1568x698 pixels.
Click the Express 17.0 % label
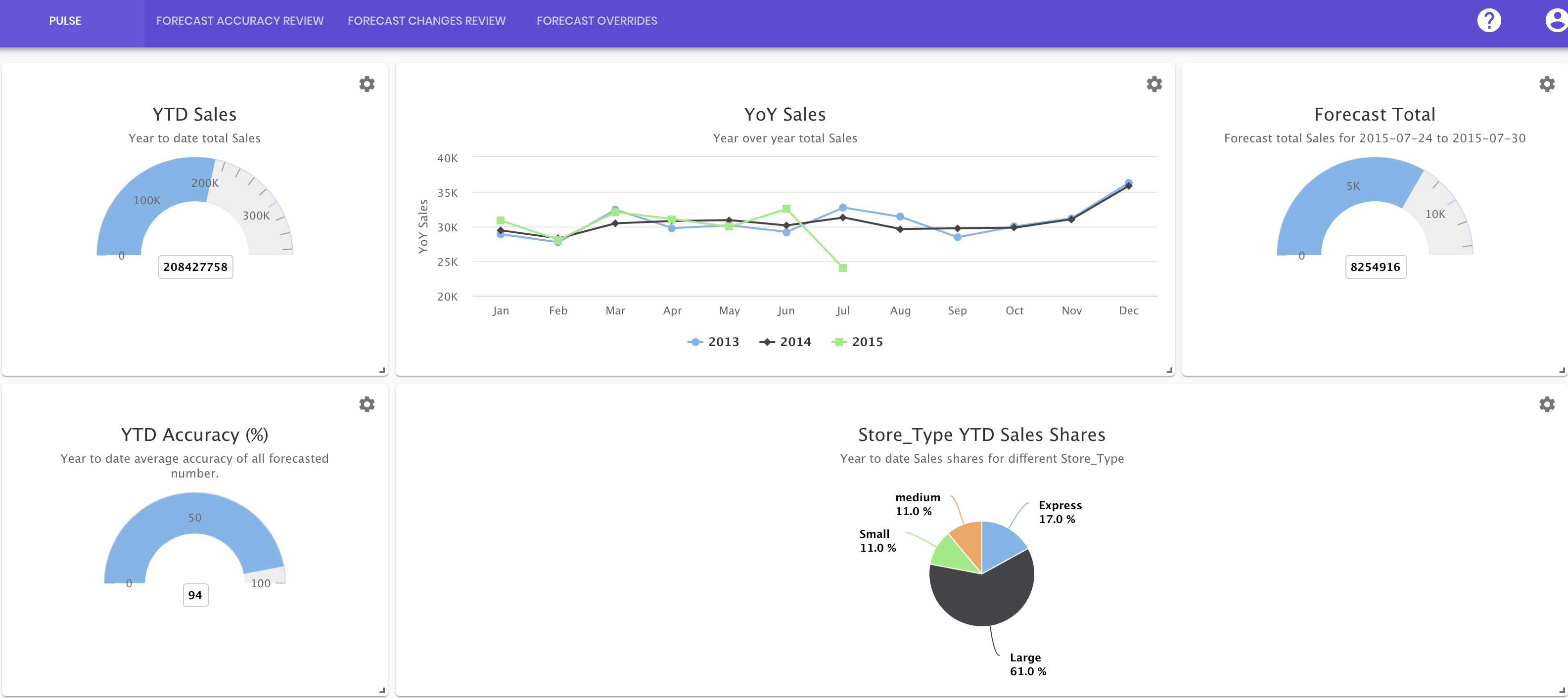pos(1060,513)
